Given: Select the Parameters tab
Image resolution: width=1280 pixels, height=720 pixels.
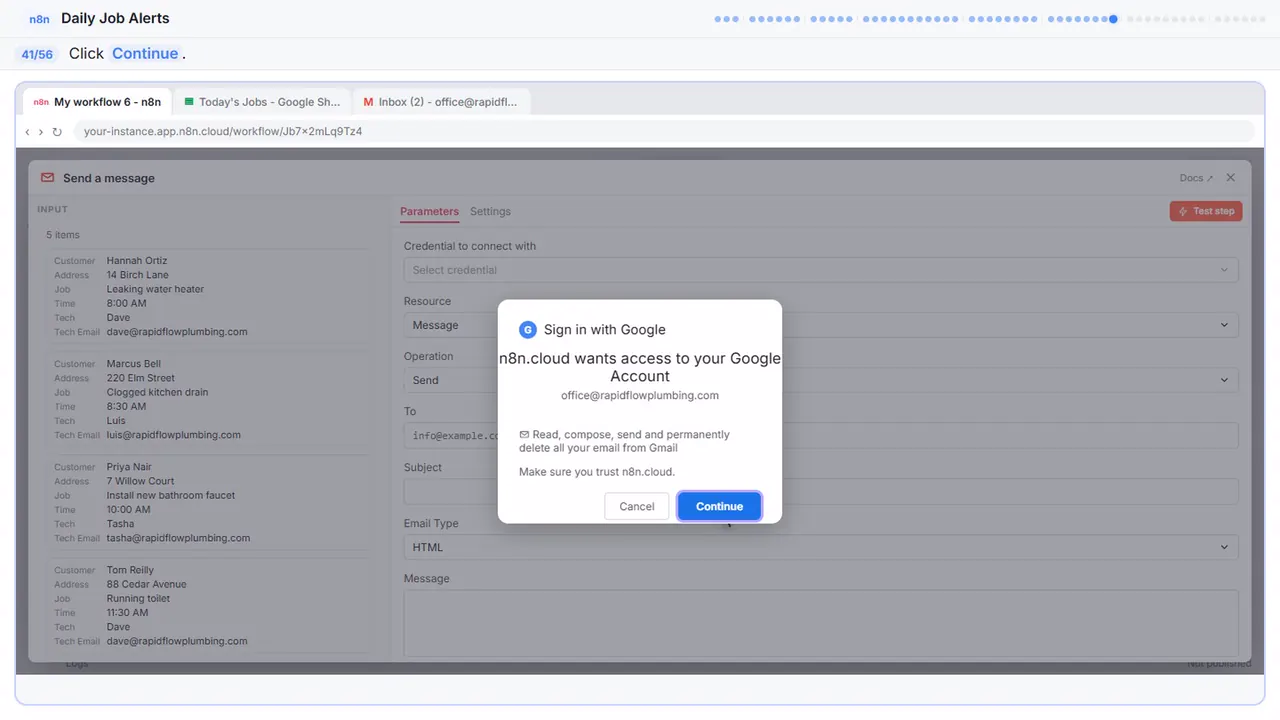Looking at the screenshot, I should coord(429,212).
